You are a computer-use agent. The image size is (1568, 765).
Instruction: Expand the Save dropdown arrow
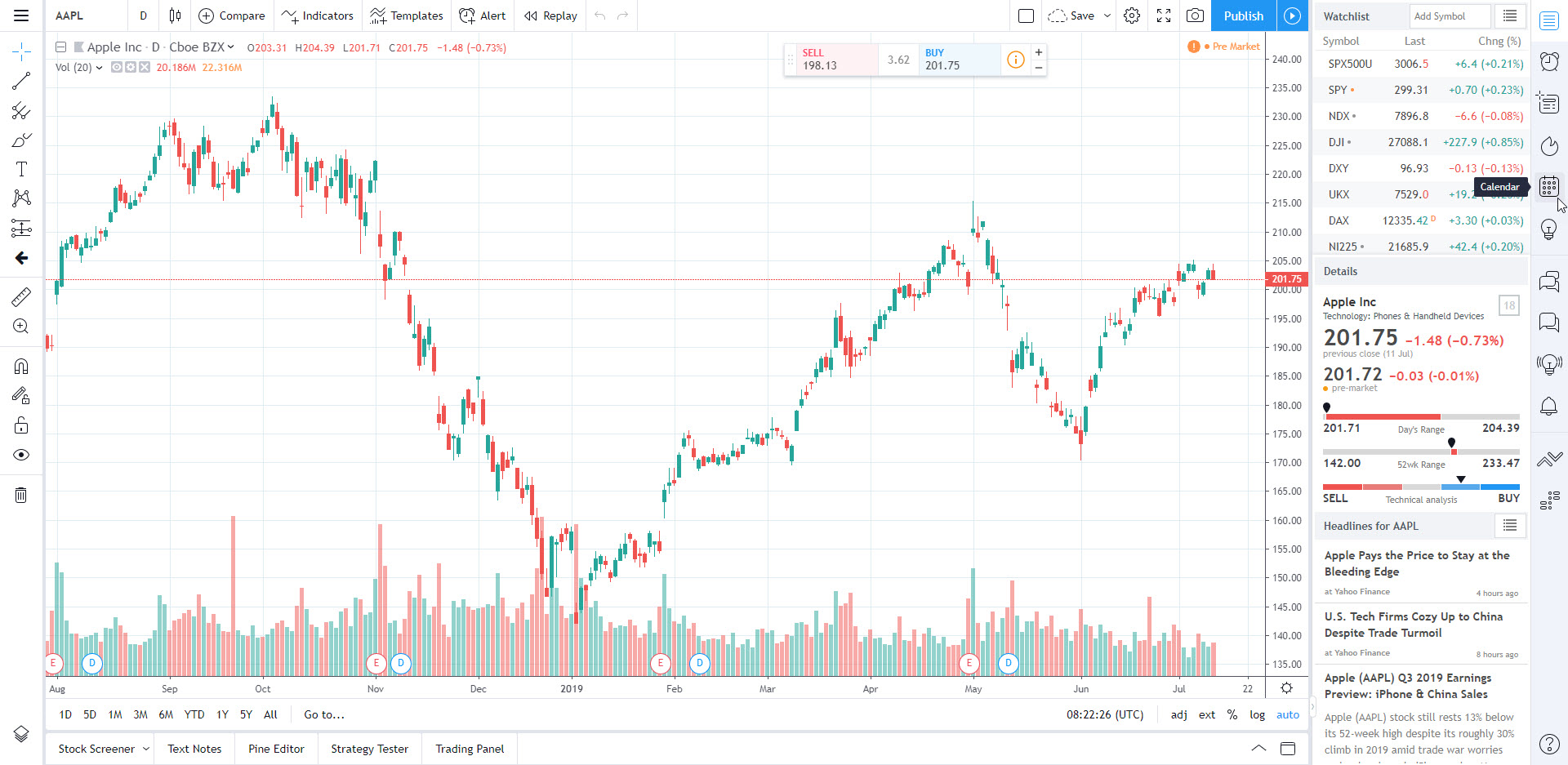click(1107, 16)
